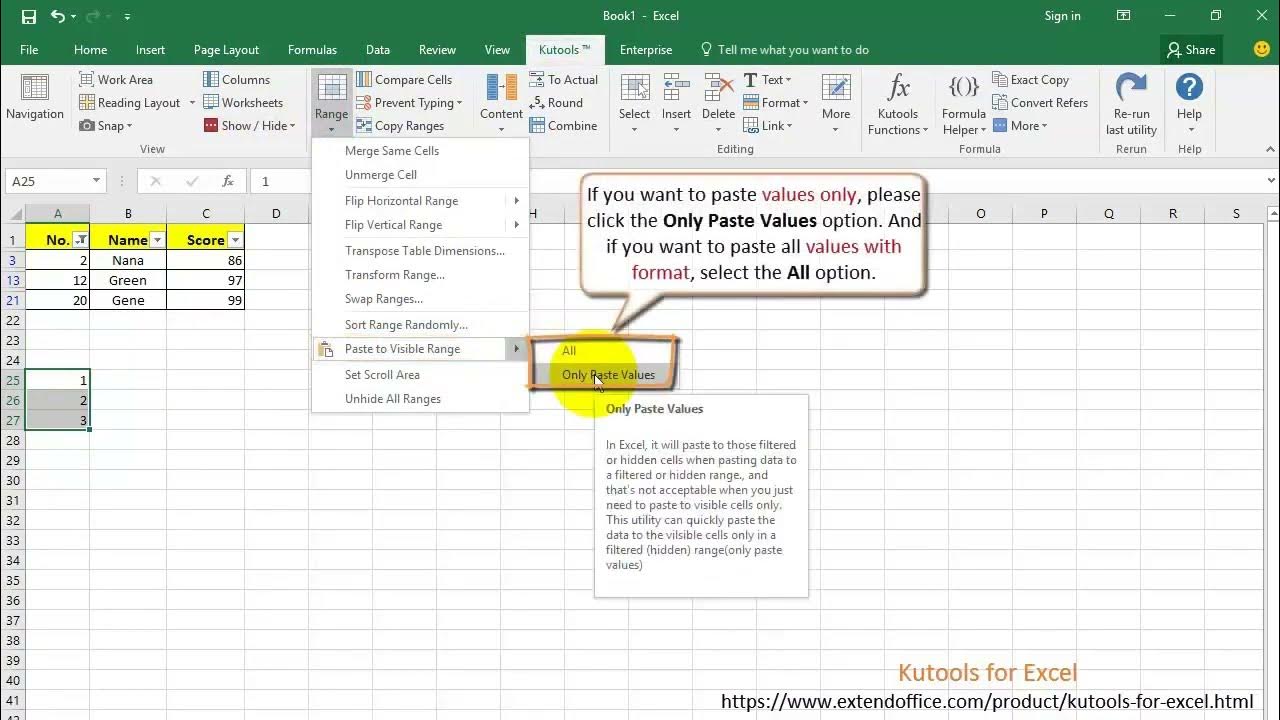The width and height of the screenshot is (1280, 720).
Task: Open the Name column filter dropdown
Action: (157, 240)
